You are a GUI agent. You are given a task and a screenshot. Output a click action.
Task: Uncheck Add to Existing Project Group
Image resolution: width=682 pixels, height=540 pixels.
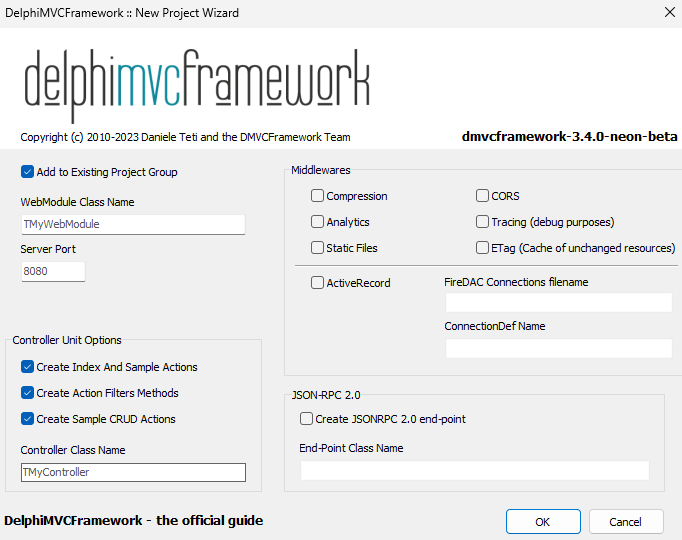[27, 172]
